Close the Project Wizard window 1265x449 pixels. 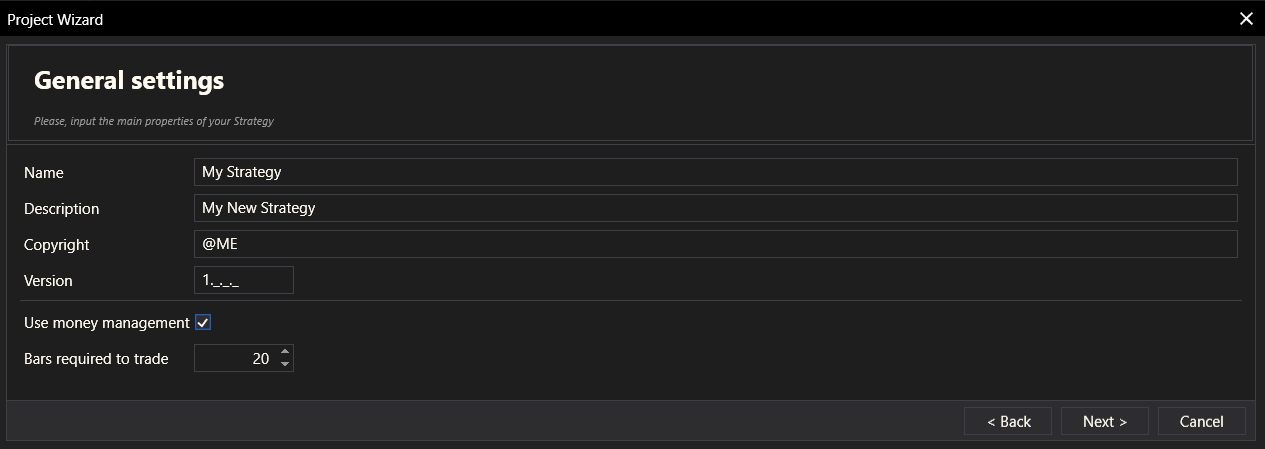(x=1246, y=19)
